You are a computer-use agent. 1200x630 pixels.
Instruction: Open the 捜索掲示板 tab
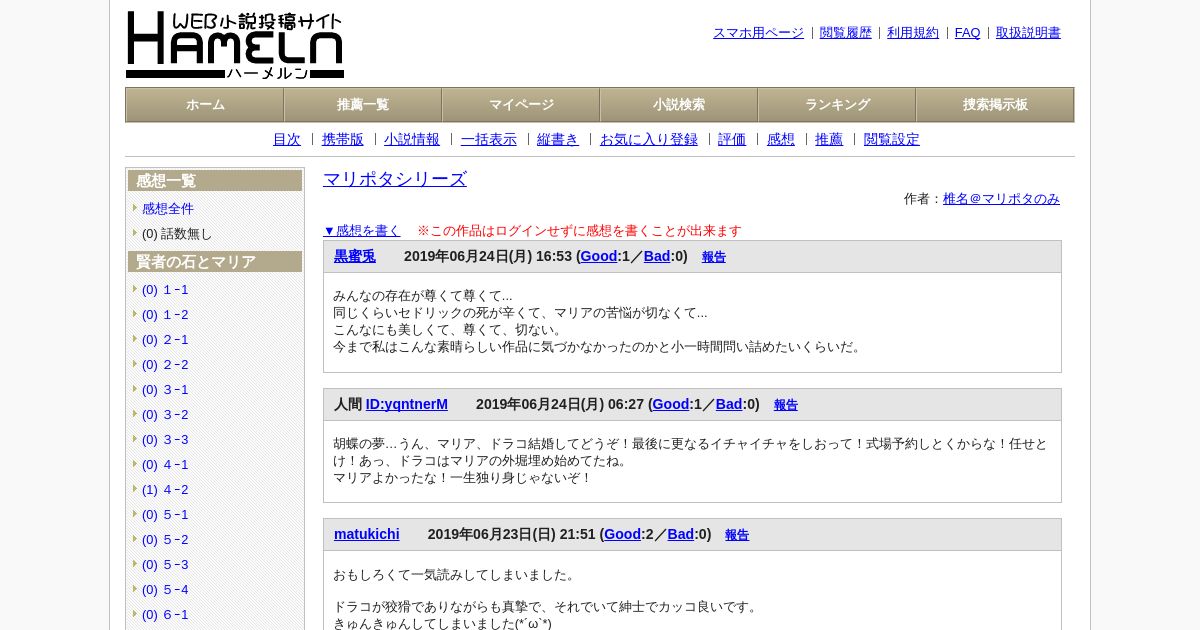[995, 105]
